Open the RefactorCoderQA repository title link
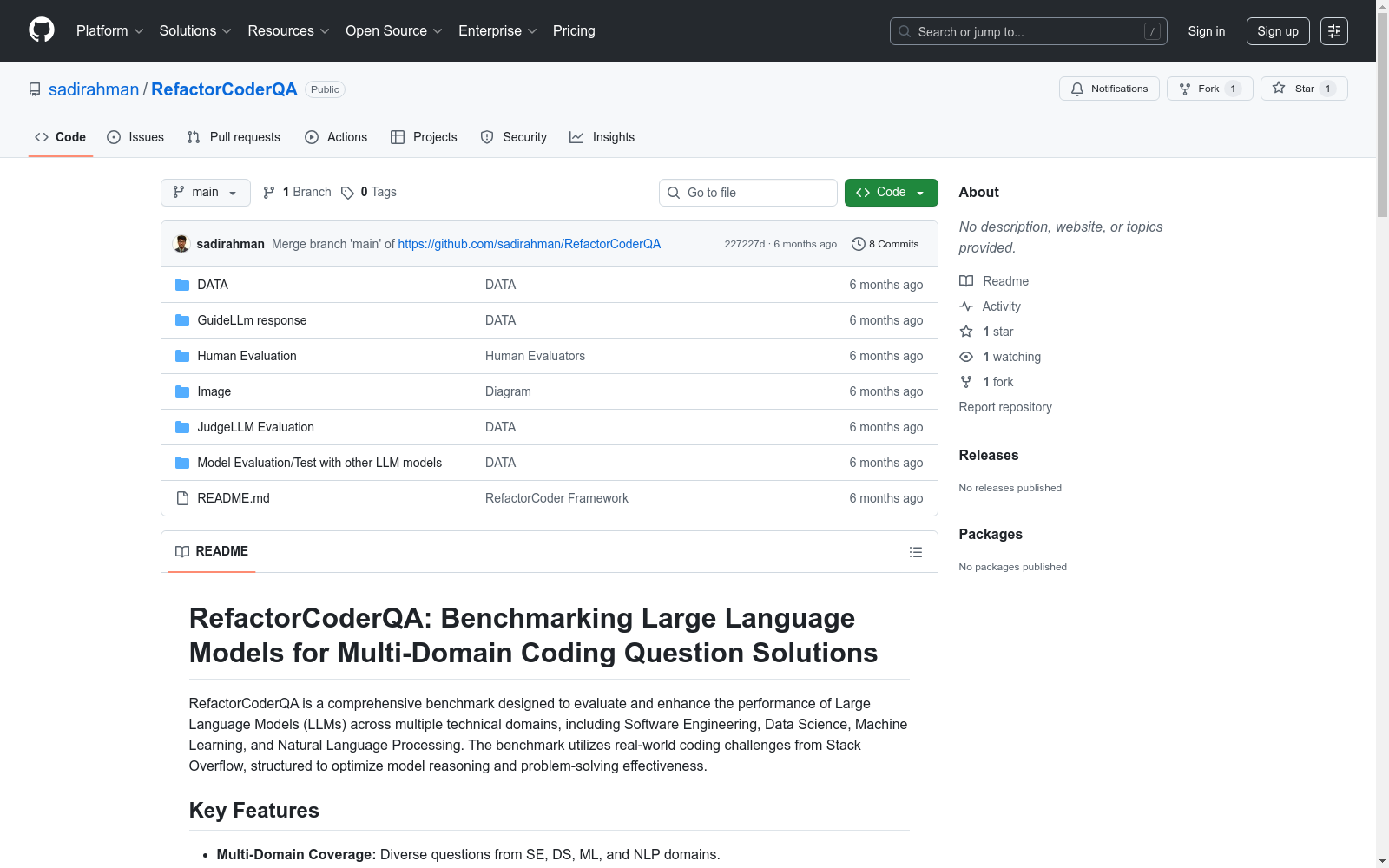The height and width of the screenshot is (868, 1389). click(x=224, y=89)
